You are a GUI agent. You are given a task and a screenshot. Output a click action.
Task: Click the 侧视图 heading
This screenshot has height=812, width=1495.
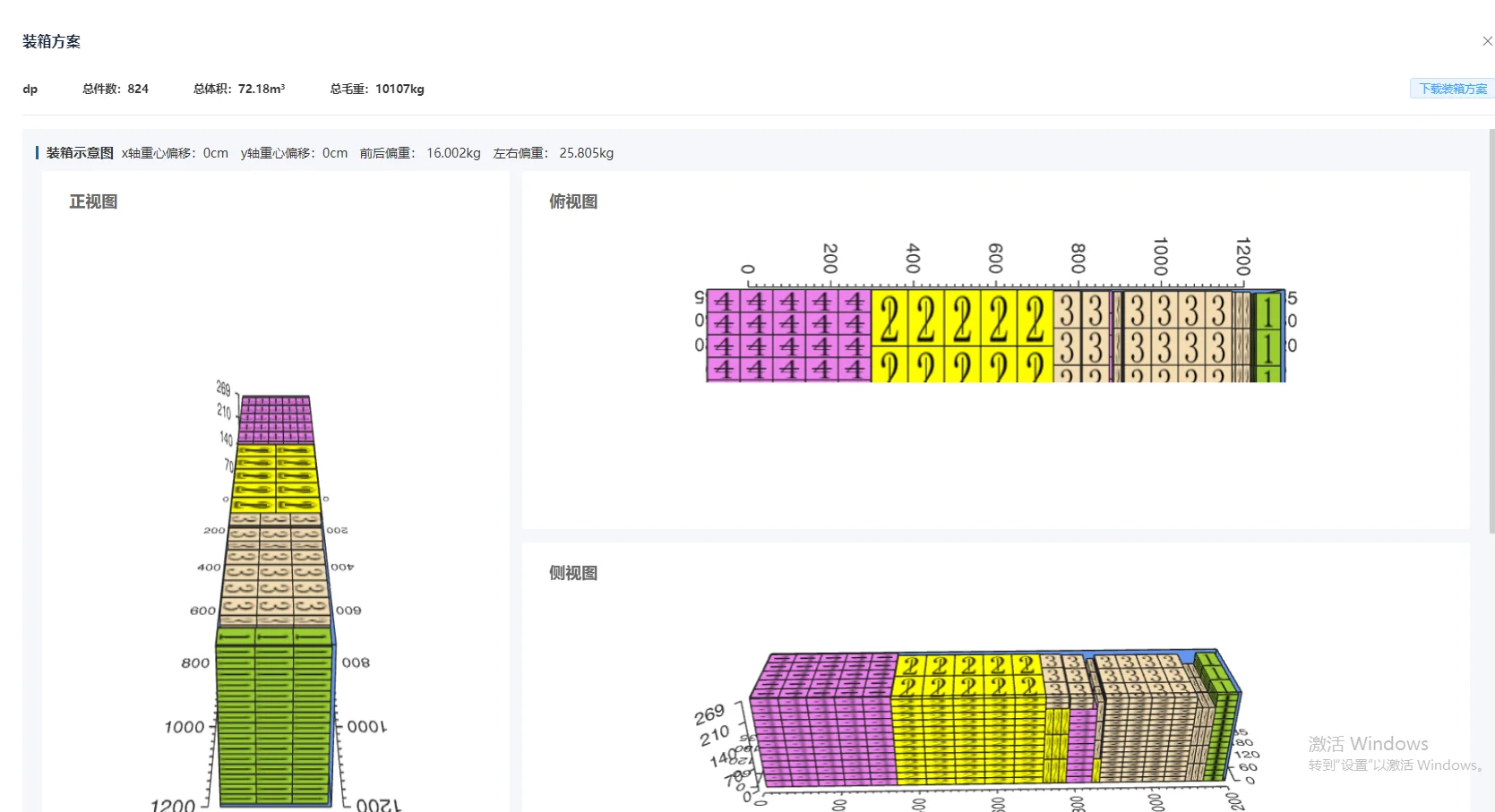pyautogui.click(x=573, y=573)
